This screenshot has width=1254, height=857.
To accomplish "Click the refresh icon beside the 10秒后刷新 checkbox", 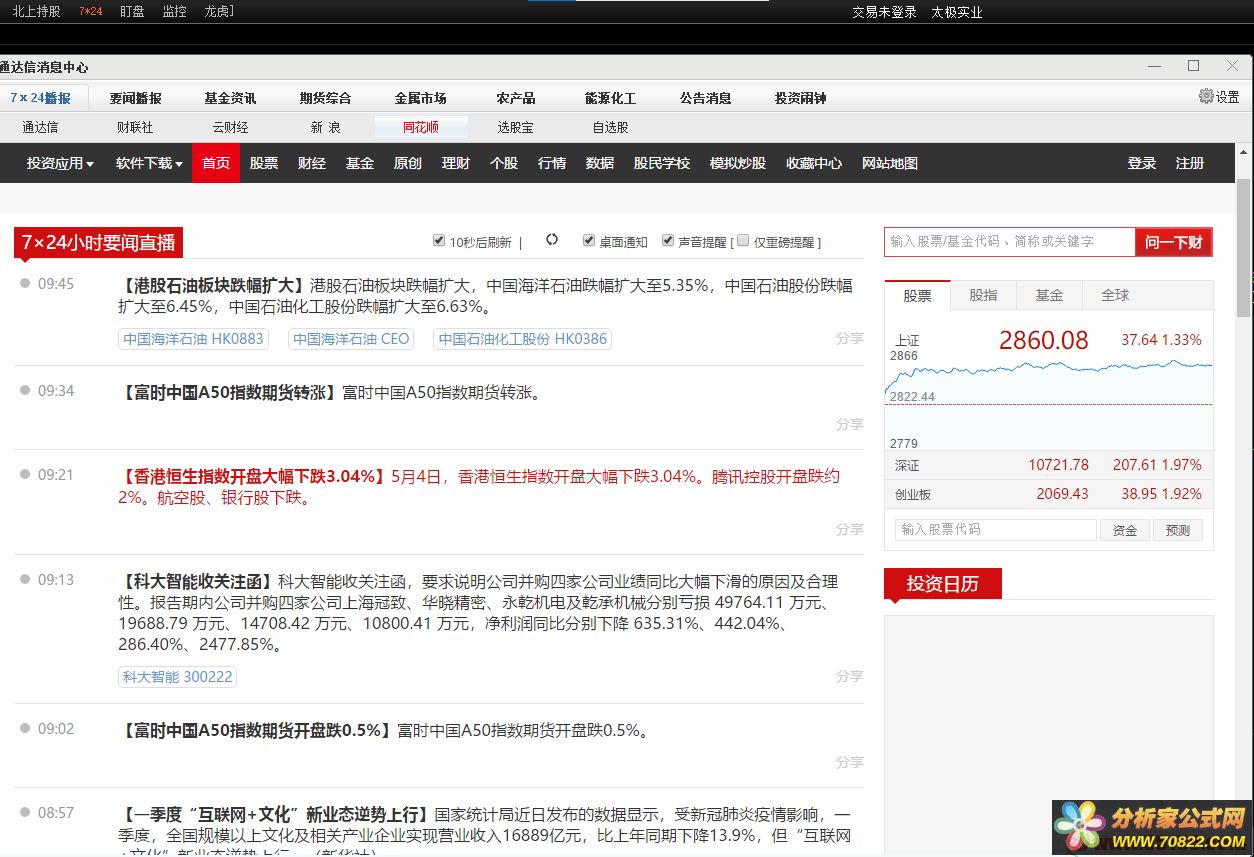I will pyautogui.click(x=552, y=240).
